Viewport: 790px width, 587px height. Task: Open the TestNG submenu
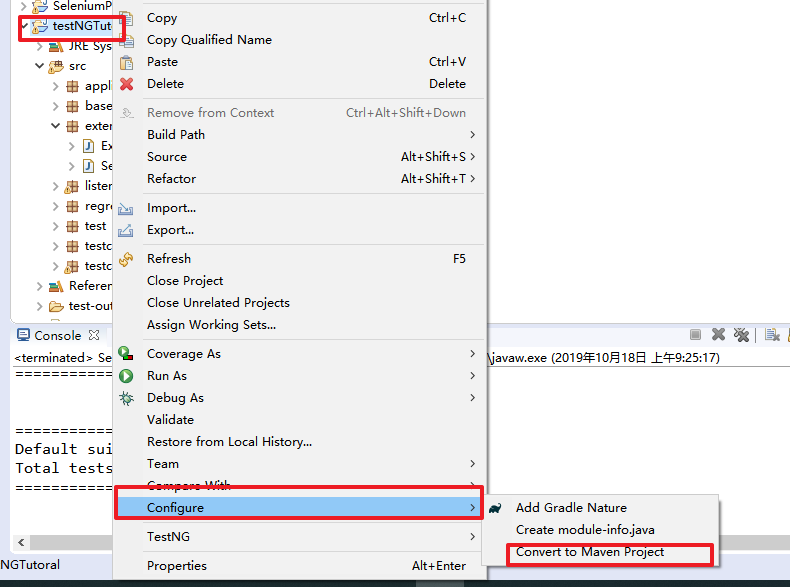pos(300,537)
